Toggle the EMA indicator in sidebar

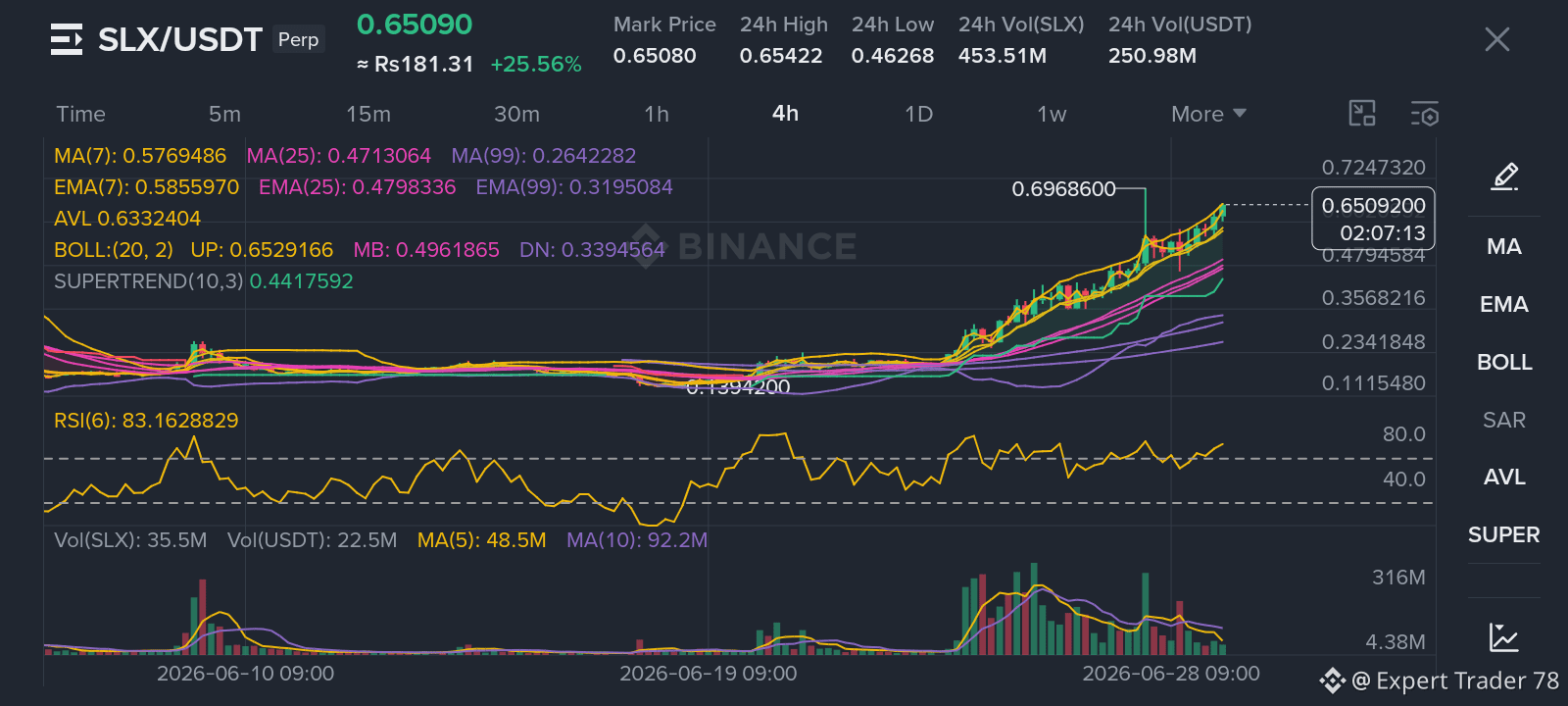tap(1504, 304)
